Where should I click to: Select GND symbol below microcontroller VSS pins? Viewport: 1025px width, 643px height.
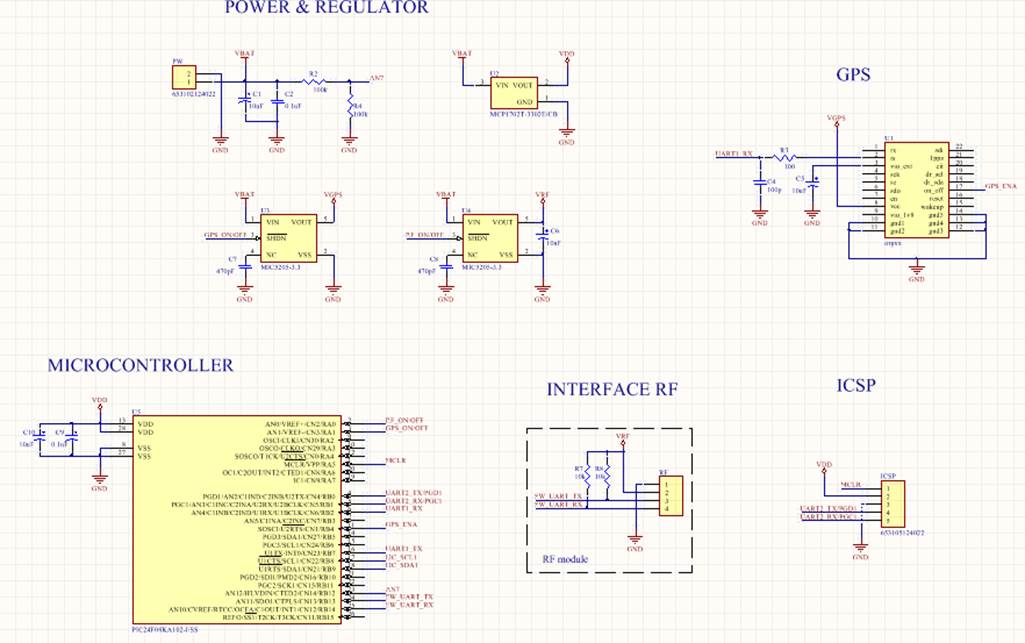coord(99,482)
